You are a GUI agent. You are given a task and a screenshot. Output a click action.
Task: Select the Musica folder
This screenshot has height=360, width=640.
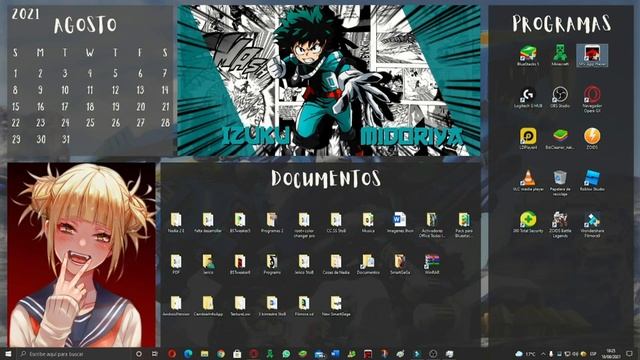368,222
